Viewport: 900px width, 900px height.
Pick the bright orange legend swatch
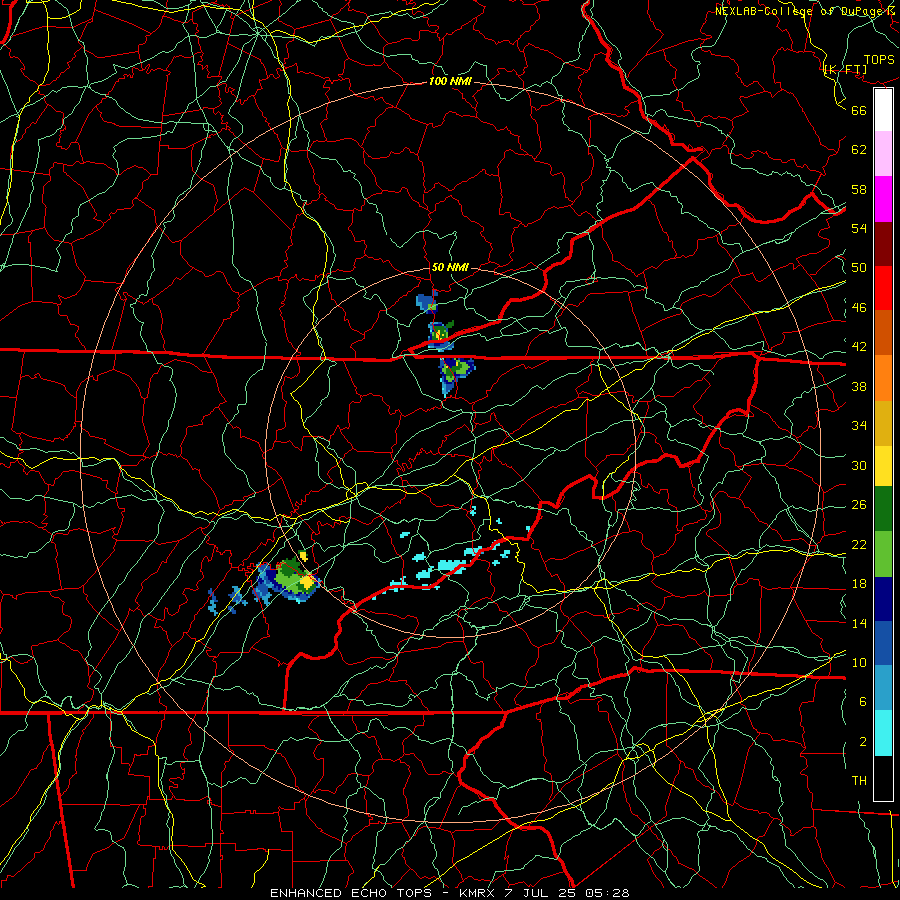pyautogui.click(x=883, y=378)
